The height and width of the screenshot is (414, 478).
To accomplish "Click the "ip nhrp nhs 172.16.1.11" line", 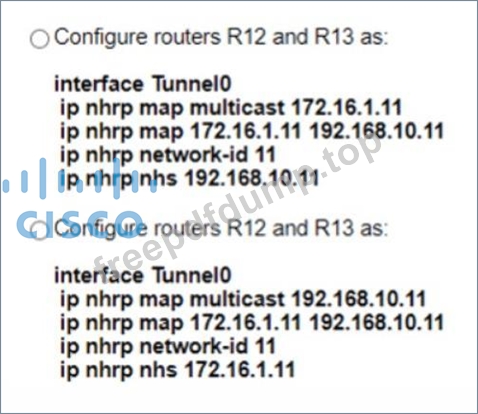I will point(178,370).
